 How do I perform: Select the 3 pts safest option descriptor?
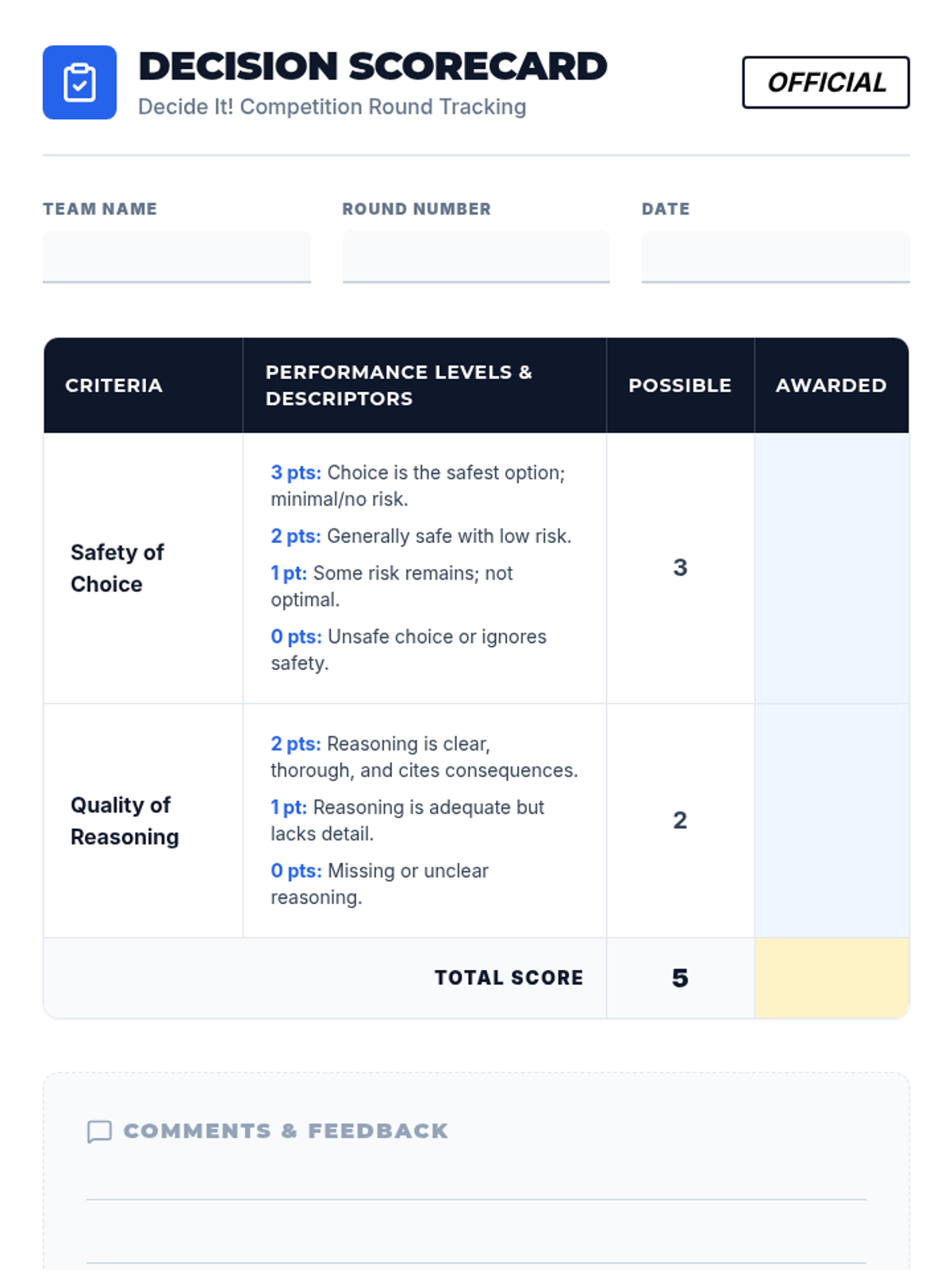[418, 486]
